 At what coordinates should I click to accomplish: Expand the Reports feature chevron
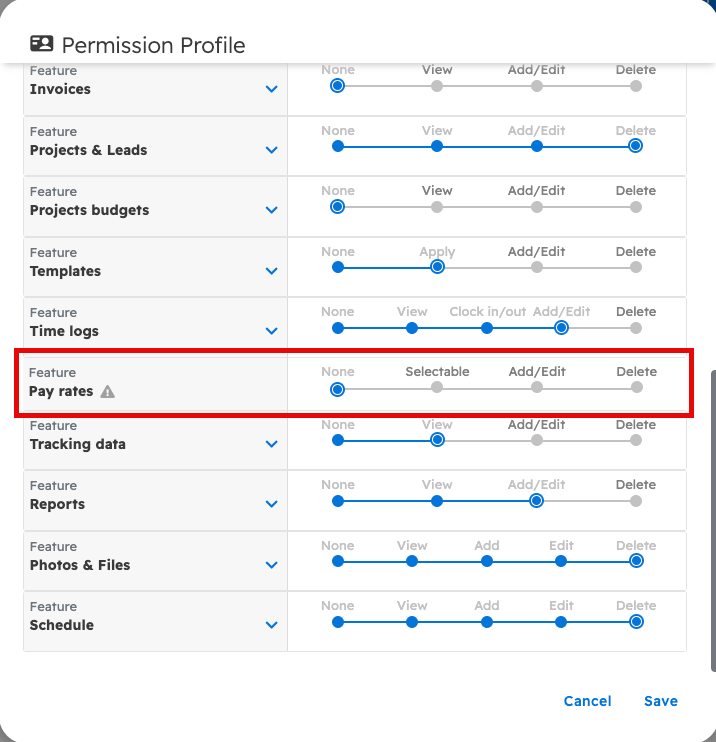click(x=271, y=504)
